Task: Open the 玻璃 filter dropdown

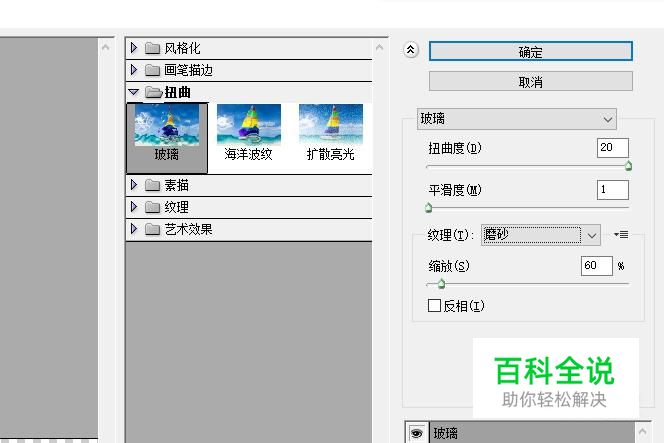Action: [517, 119]
